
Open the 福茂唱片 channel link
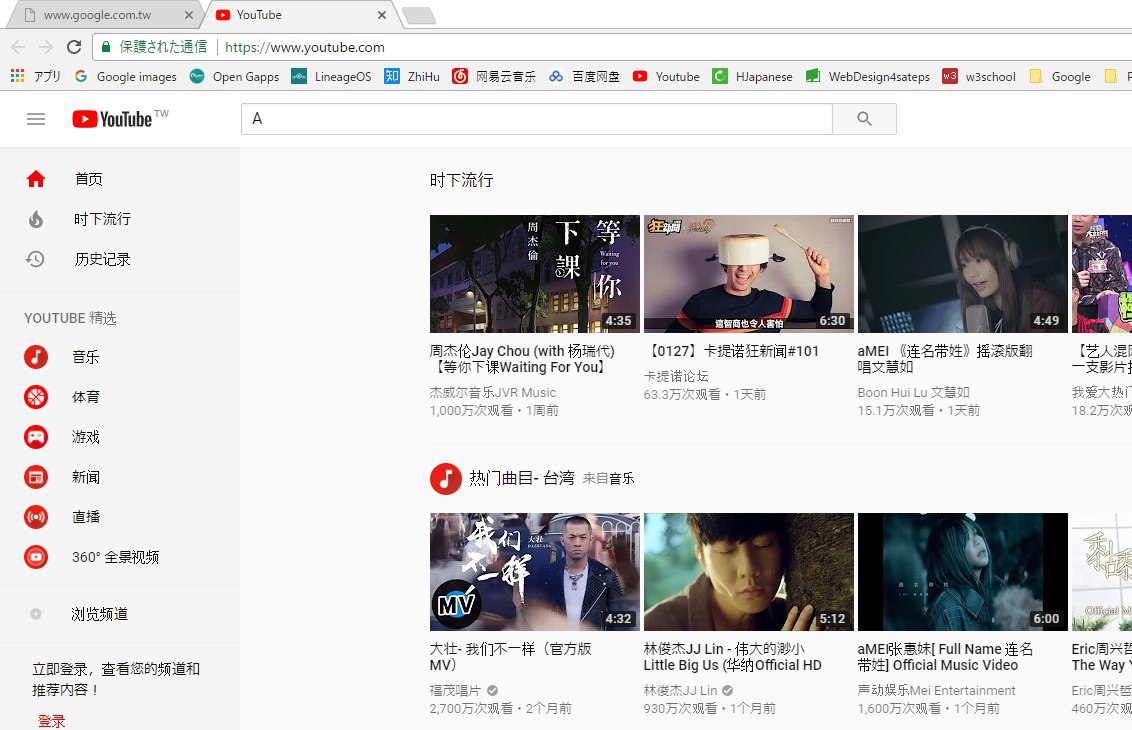tap(455, 690)
